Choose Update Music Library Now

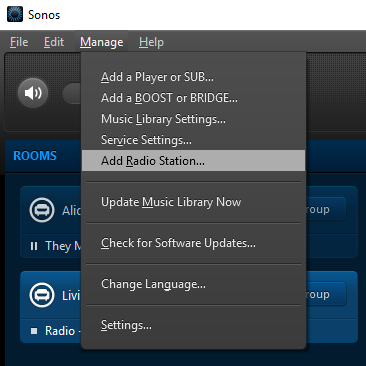point(193,202)
